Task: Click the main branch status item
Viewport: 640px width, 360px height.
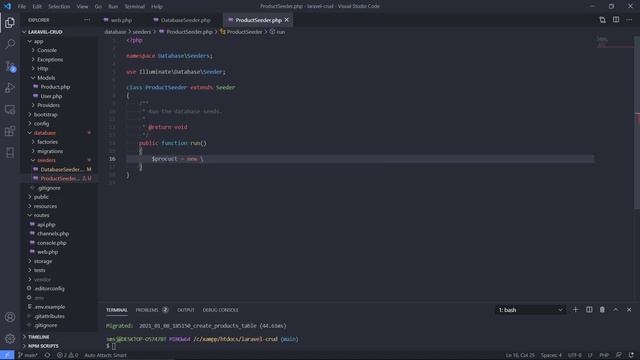Action: pos(28,355)
